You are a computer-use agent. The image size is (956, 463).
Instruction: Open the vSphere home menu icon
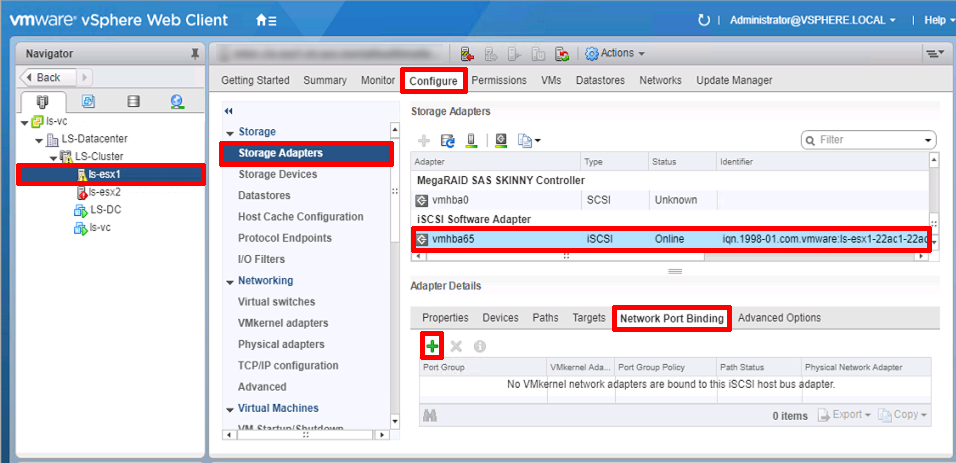266,20
